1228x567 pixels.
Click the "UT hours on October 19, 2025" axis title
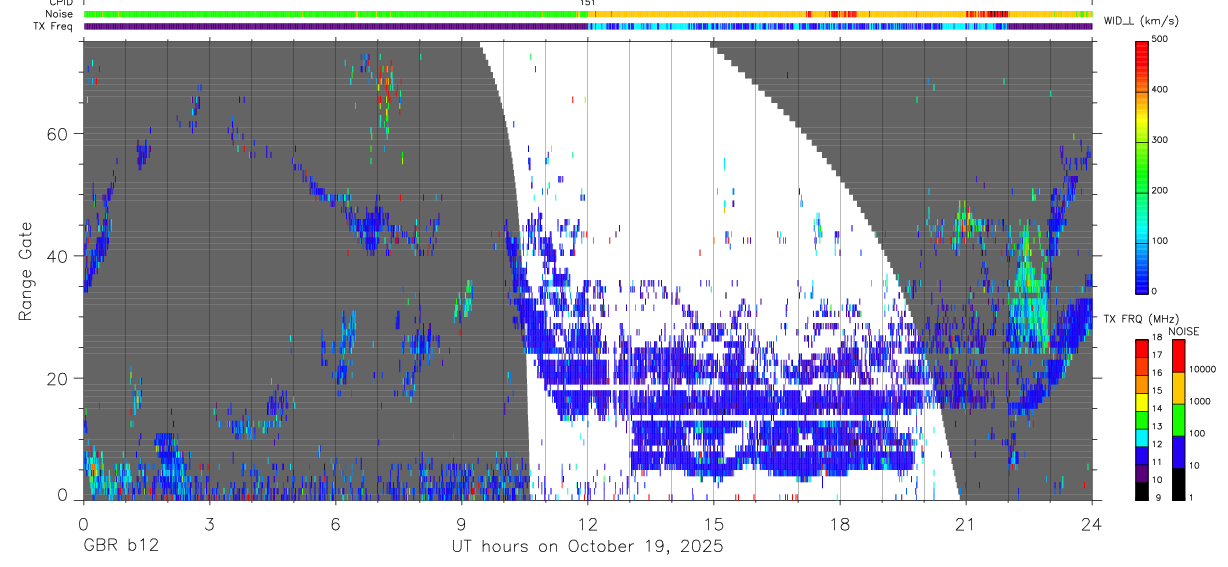586,547
